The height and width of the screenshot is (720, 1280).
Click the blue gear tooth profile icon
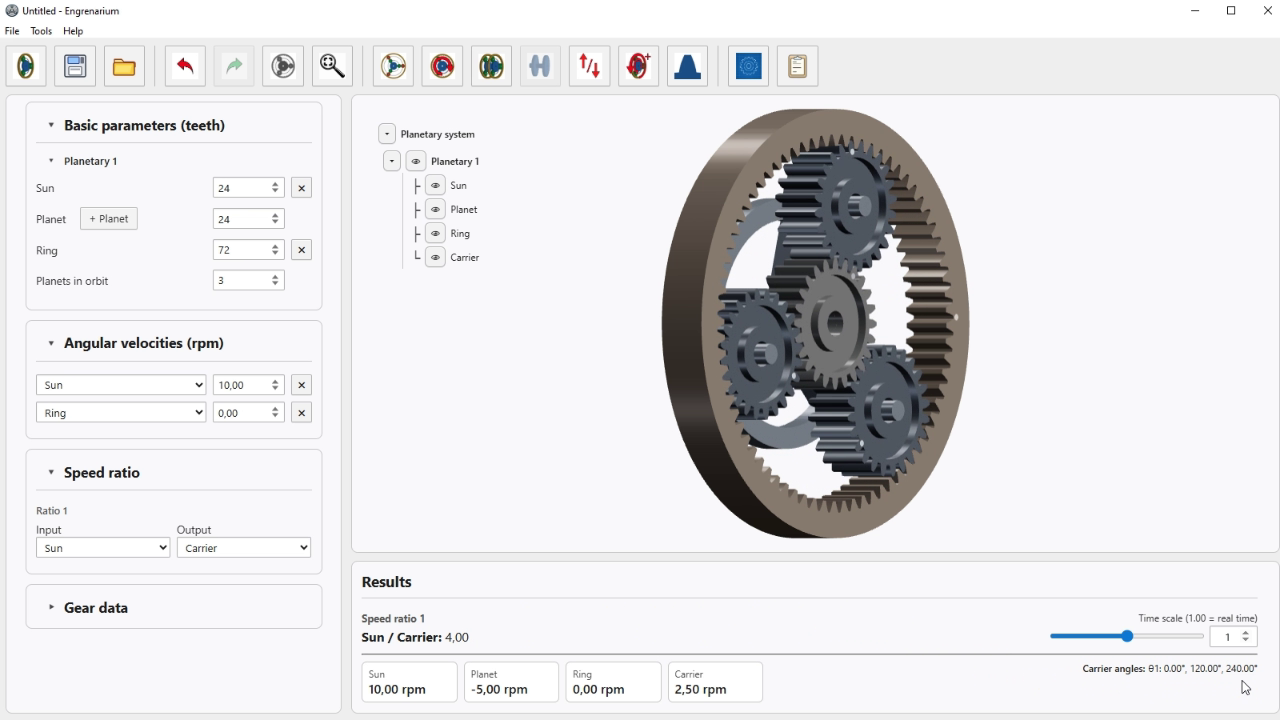click(687, 66)
